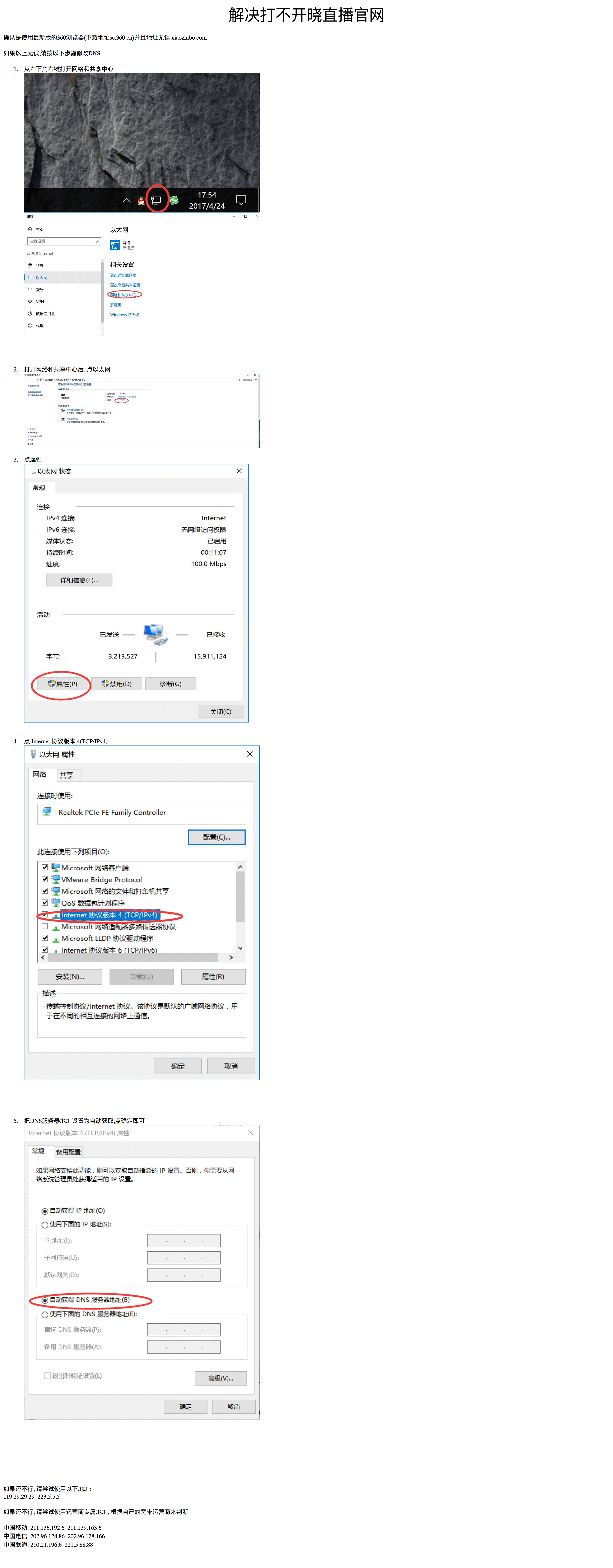Image resolution: width=613 pixels, height=1568 pixels.
Task: Open the Windows 防火墙 link
Action: 125,315
